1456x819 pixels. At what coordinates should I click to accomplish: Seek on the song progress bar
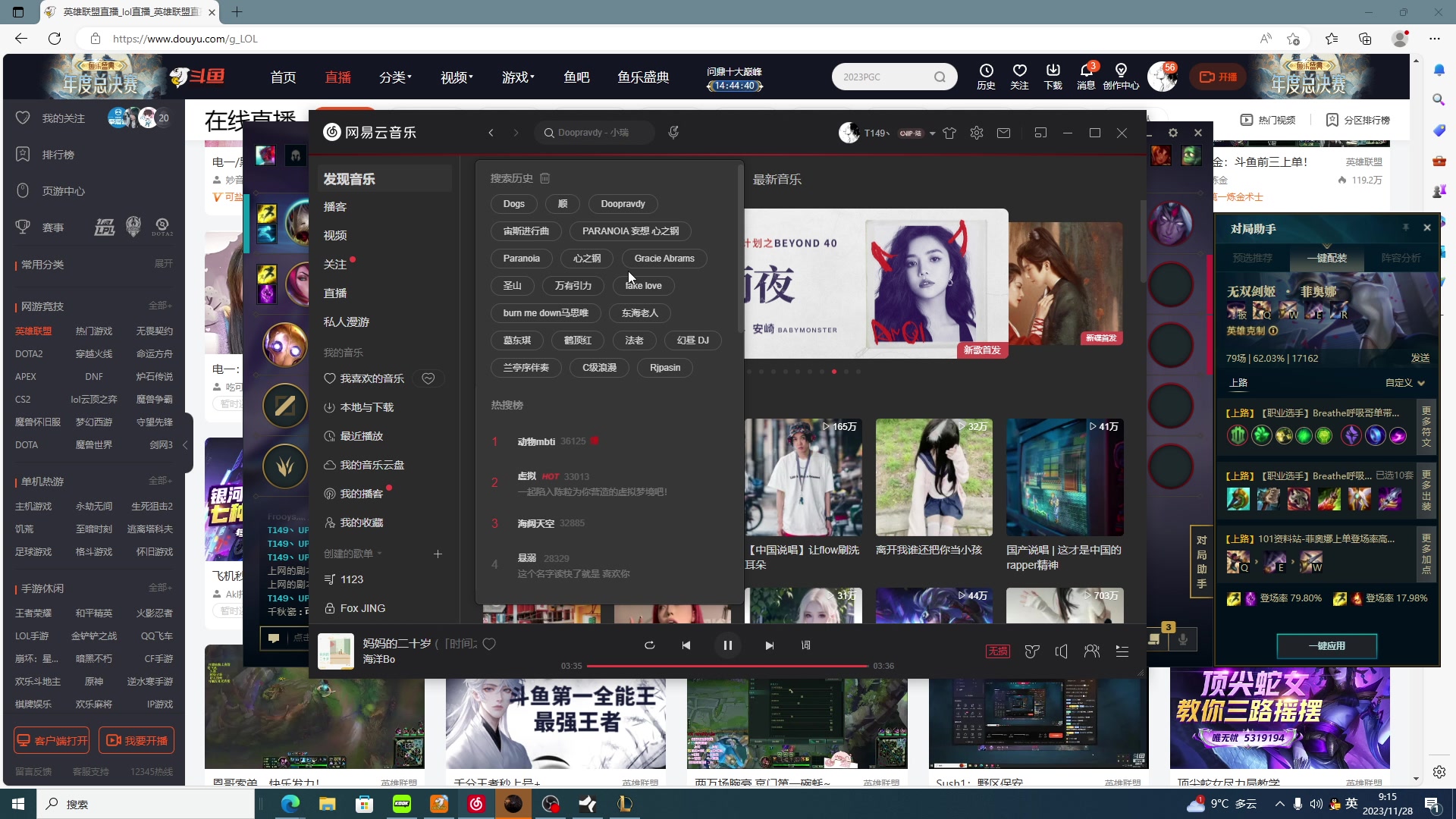click(727, 666)
